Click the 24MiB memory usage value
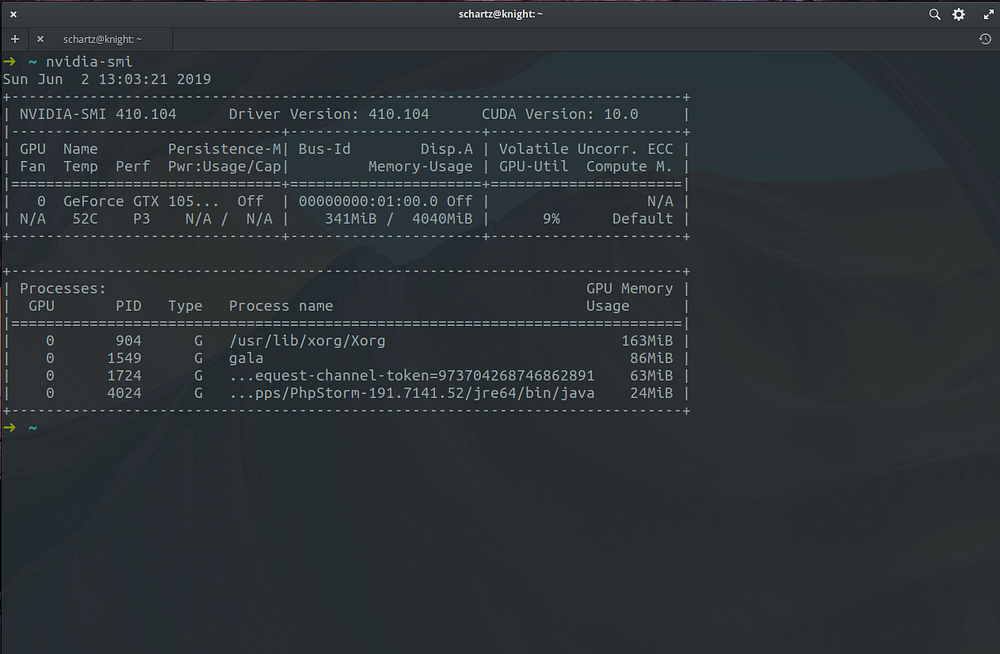This screenshot has height=654, width=1000. click(651, 393)
